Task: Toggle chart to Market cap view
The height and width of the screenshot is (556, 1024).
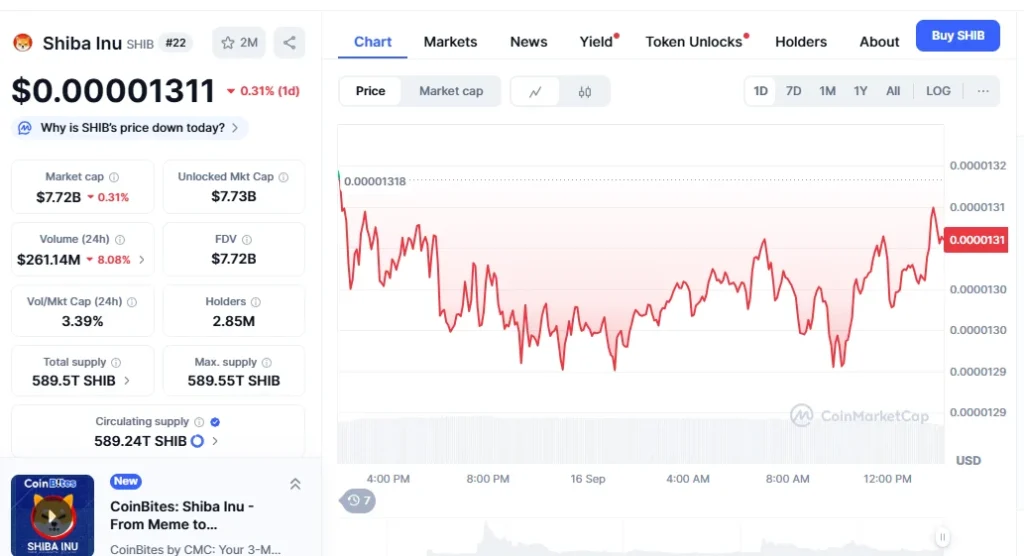Action: click(450, 91)
